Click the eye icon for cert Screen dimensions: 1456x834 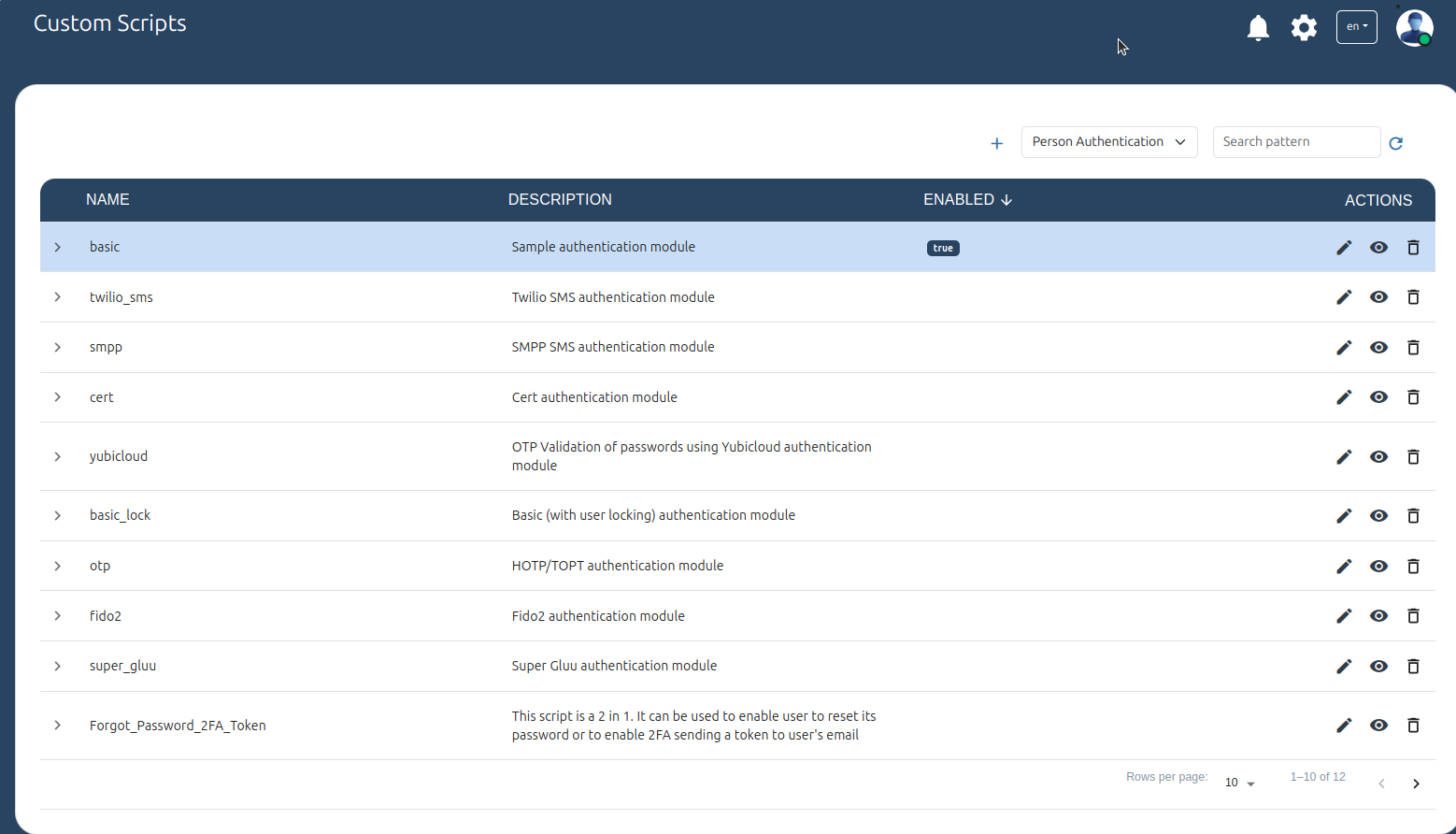coord(1378,397)
